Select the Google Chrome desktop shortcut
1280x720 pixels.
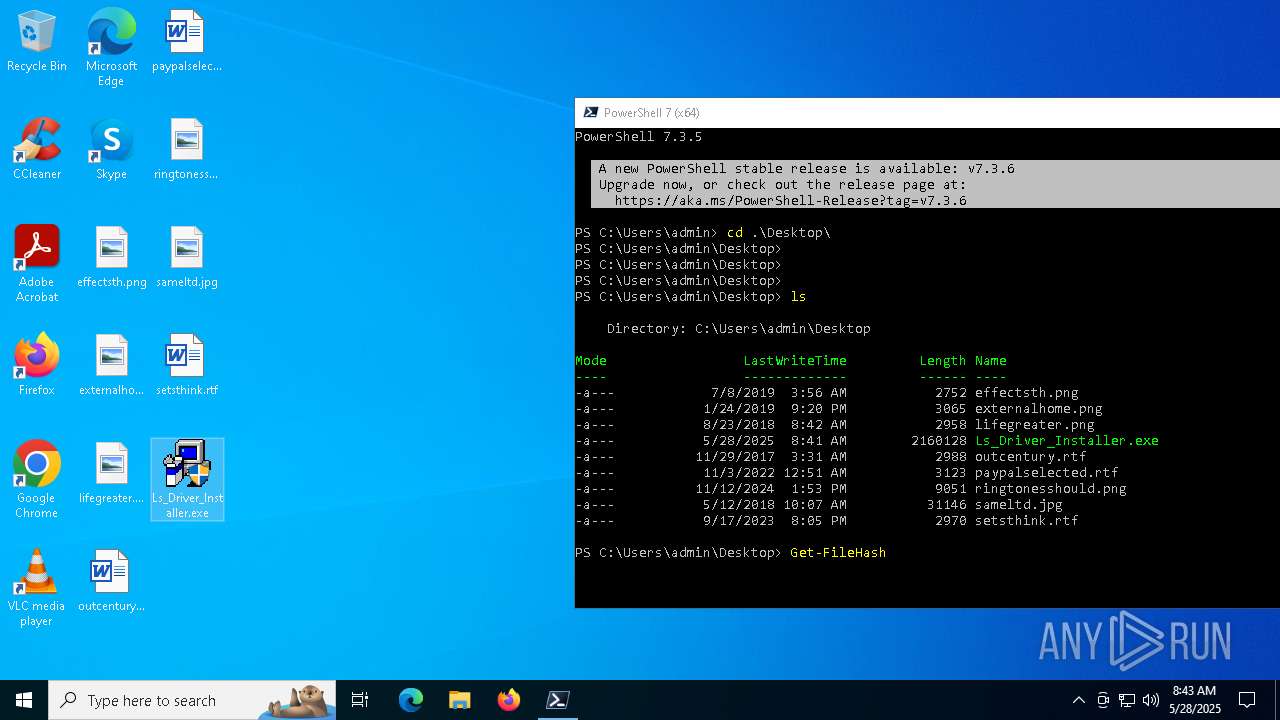pyautogui.click(x=37, y=480)
